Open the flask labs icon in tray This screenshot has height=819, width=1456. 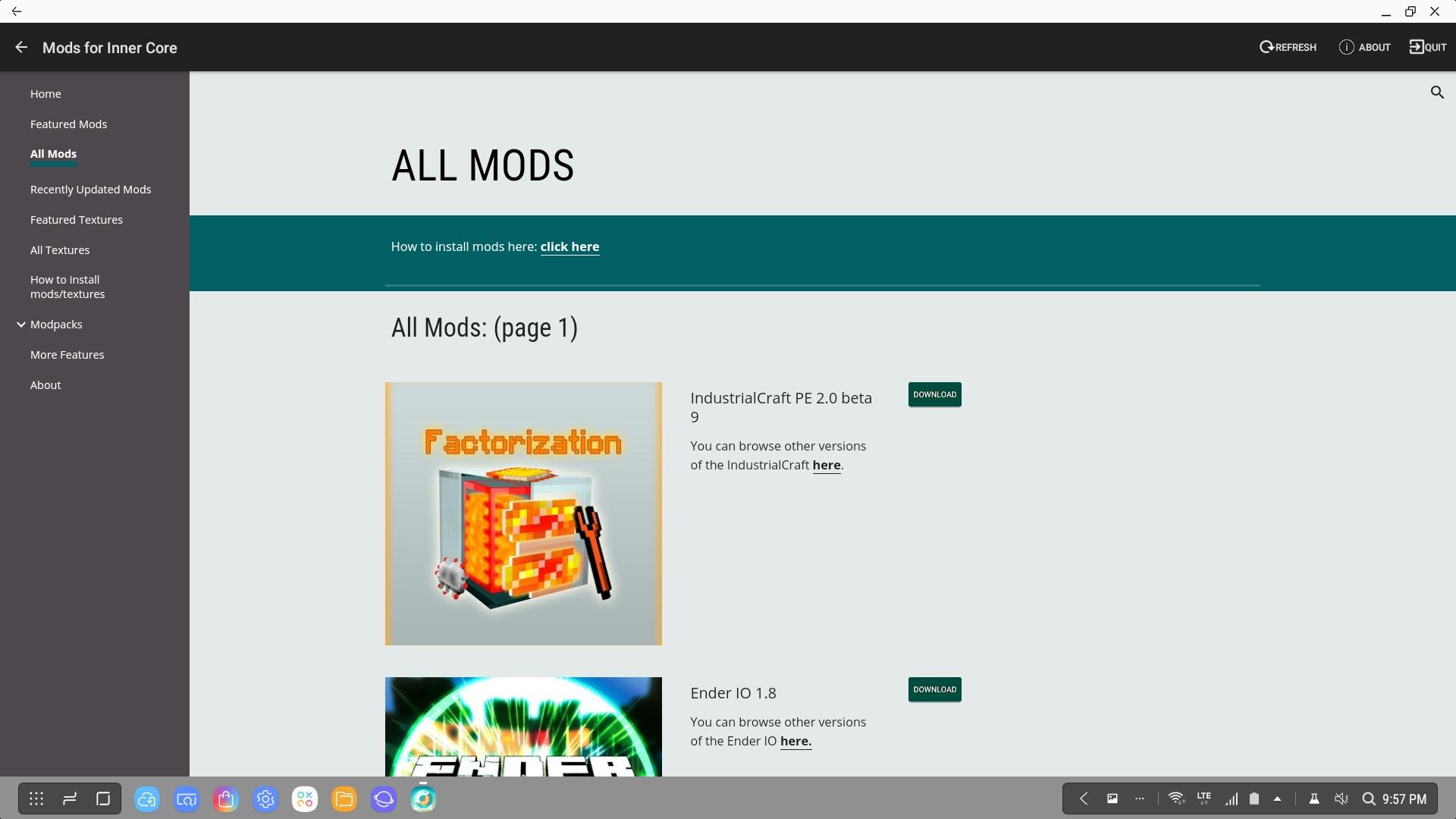pyautogui.click(x=1314, y=799)
